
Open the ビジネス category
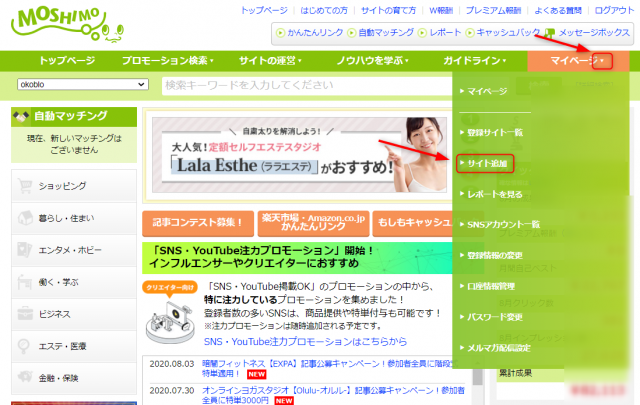74,314
